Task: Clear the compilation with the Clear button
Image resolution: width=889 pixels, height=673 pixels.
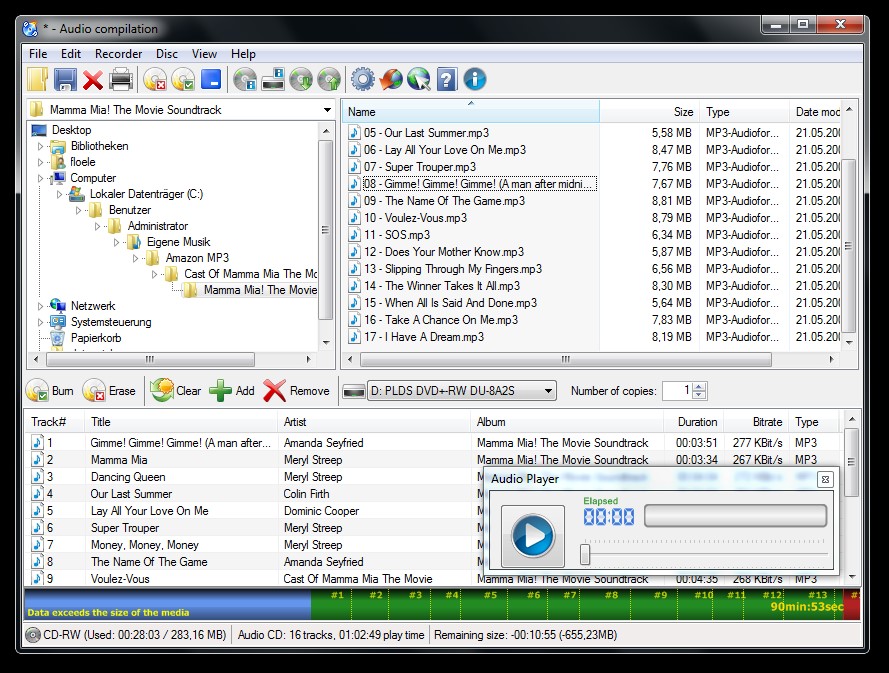Action: [x=175, y=391]
